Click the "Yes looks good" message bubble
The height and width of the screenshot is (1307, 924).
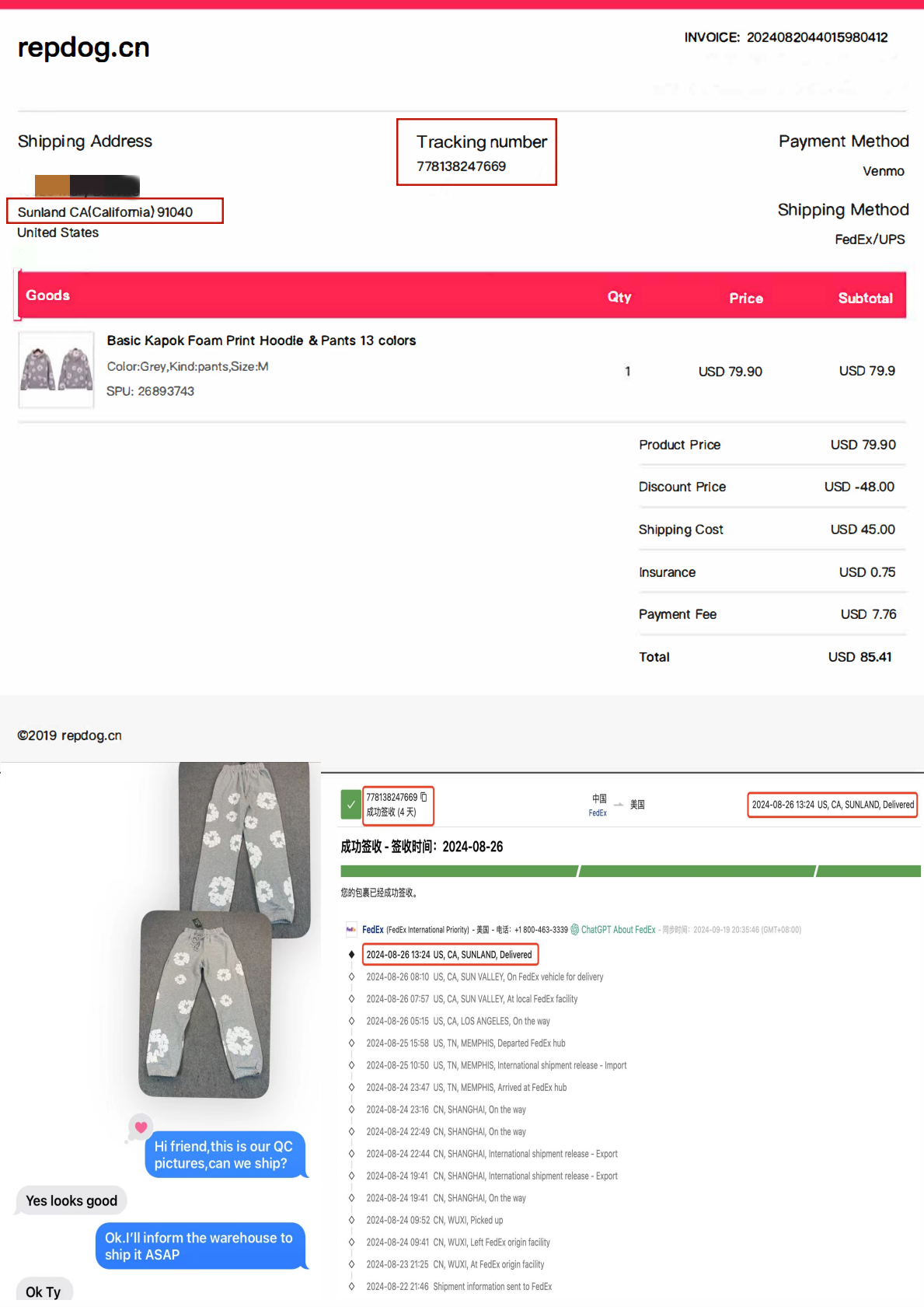(x=71, y=1200)
